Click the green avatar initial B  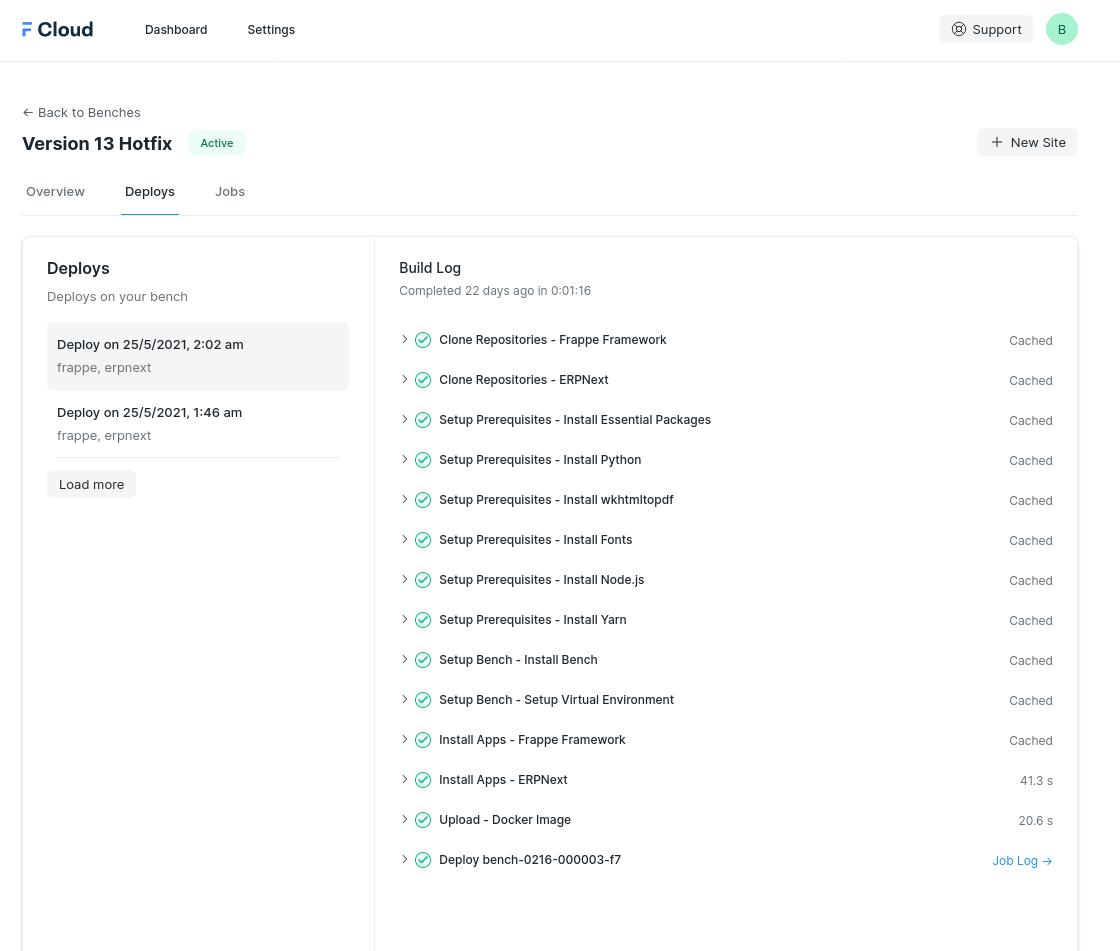[1062, 29]
